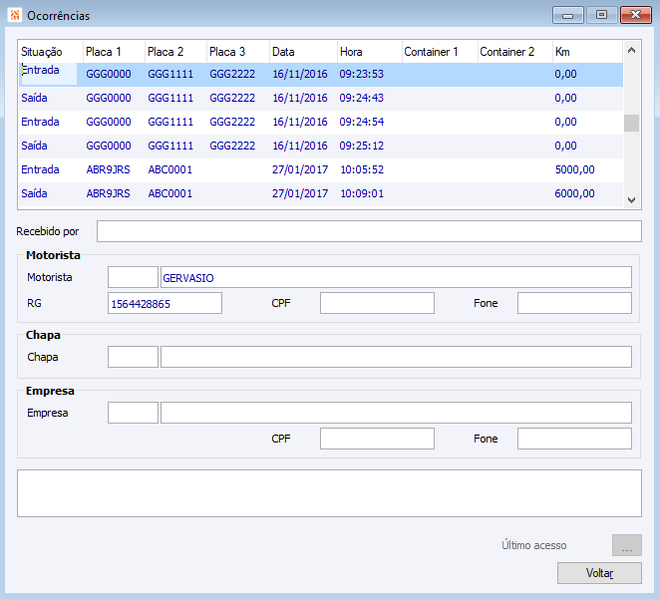
Task: Click scrollbar up arrow in occurrences table
Action: click(x=631, y=51)
